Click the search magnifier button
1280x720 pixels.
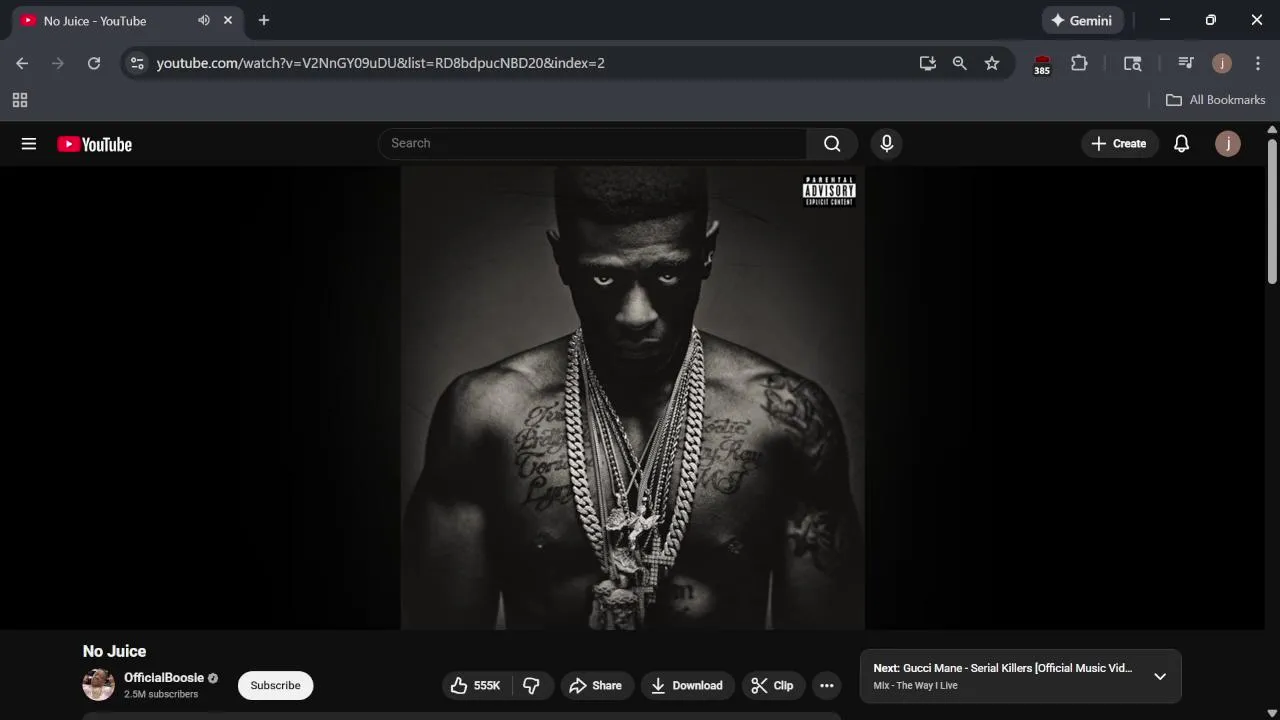832,144
